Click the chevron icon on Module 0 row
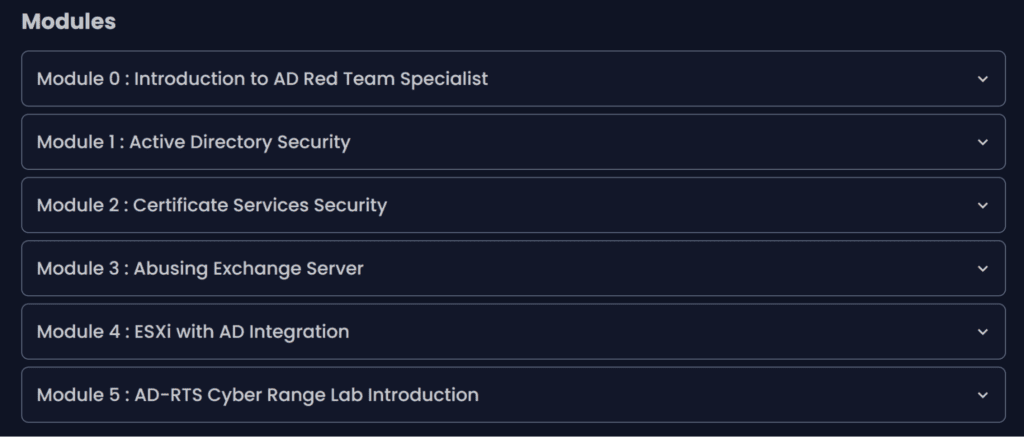Screen dimensions: 1024x437 pos(983,79)
